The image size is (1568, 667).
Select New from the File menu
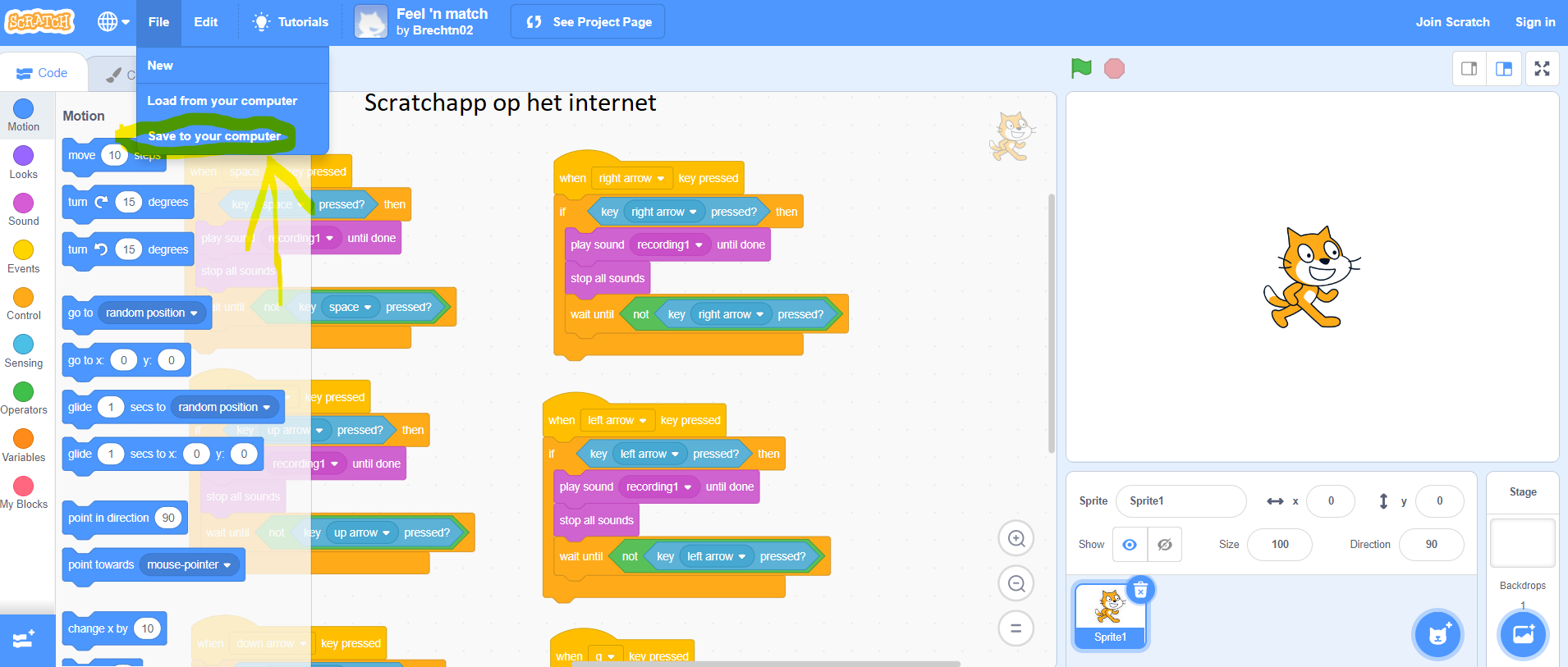click(232, 66)
